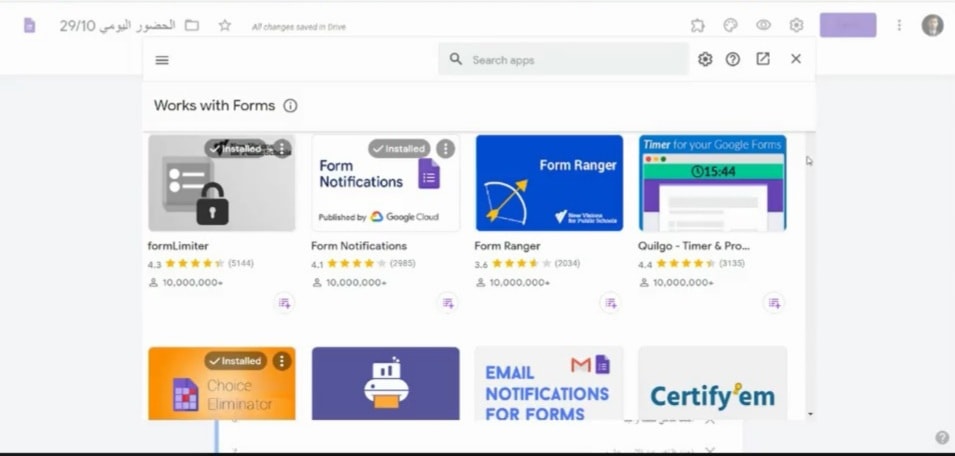
Task: Click the Form Notifications app name
Action: click(359, 246)
